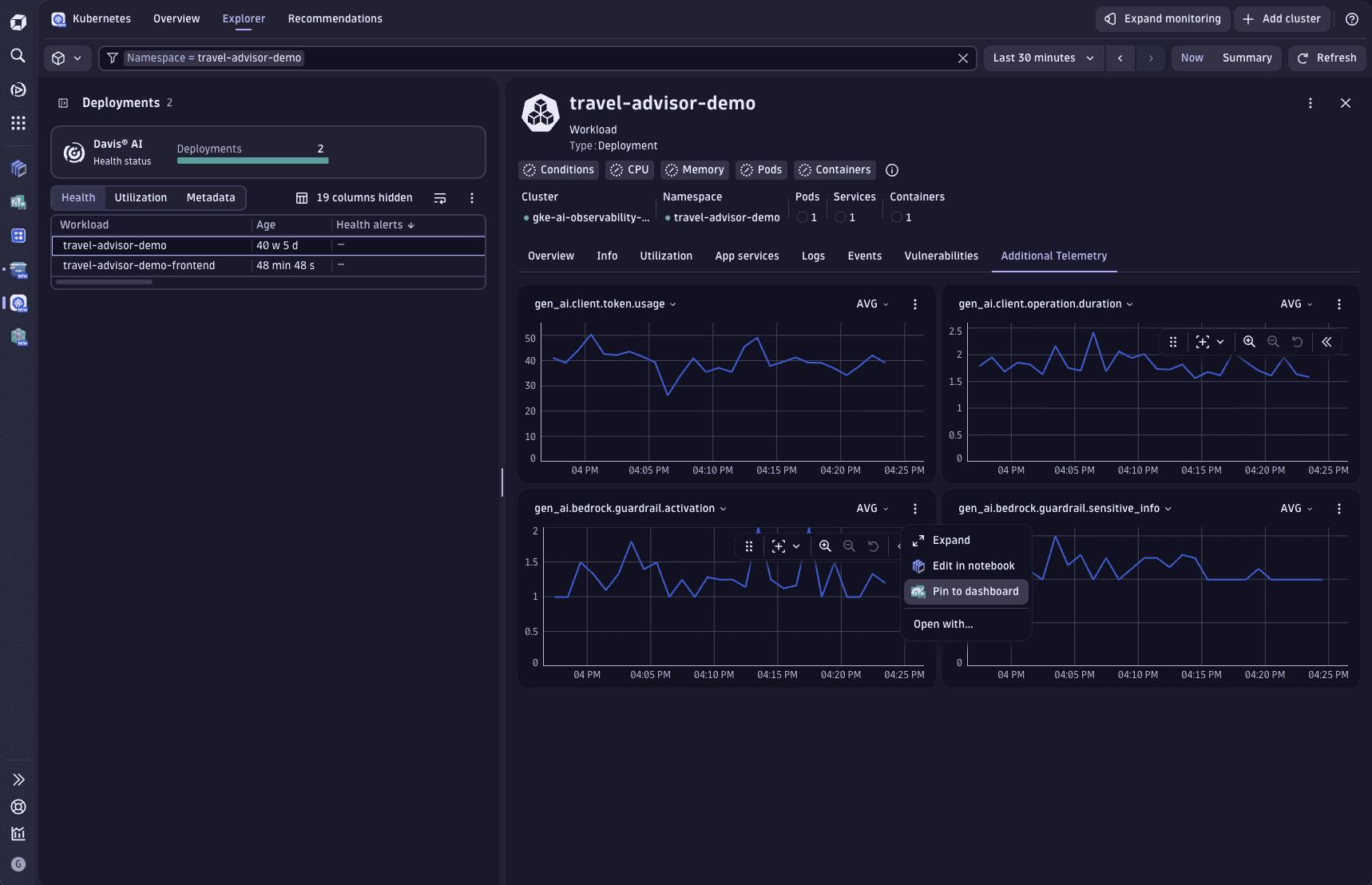
Task: Expand the gen_ai.client.operation.duration metric selector
Action: point(1129,304)
